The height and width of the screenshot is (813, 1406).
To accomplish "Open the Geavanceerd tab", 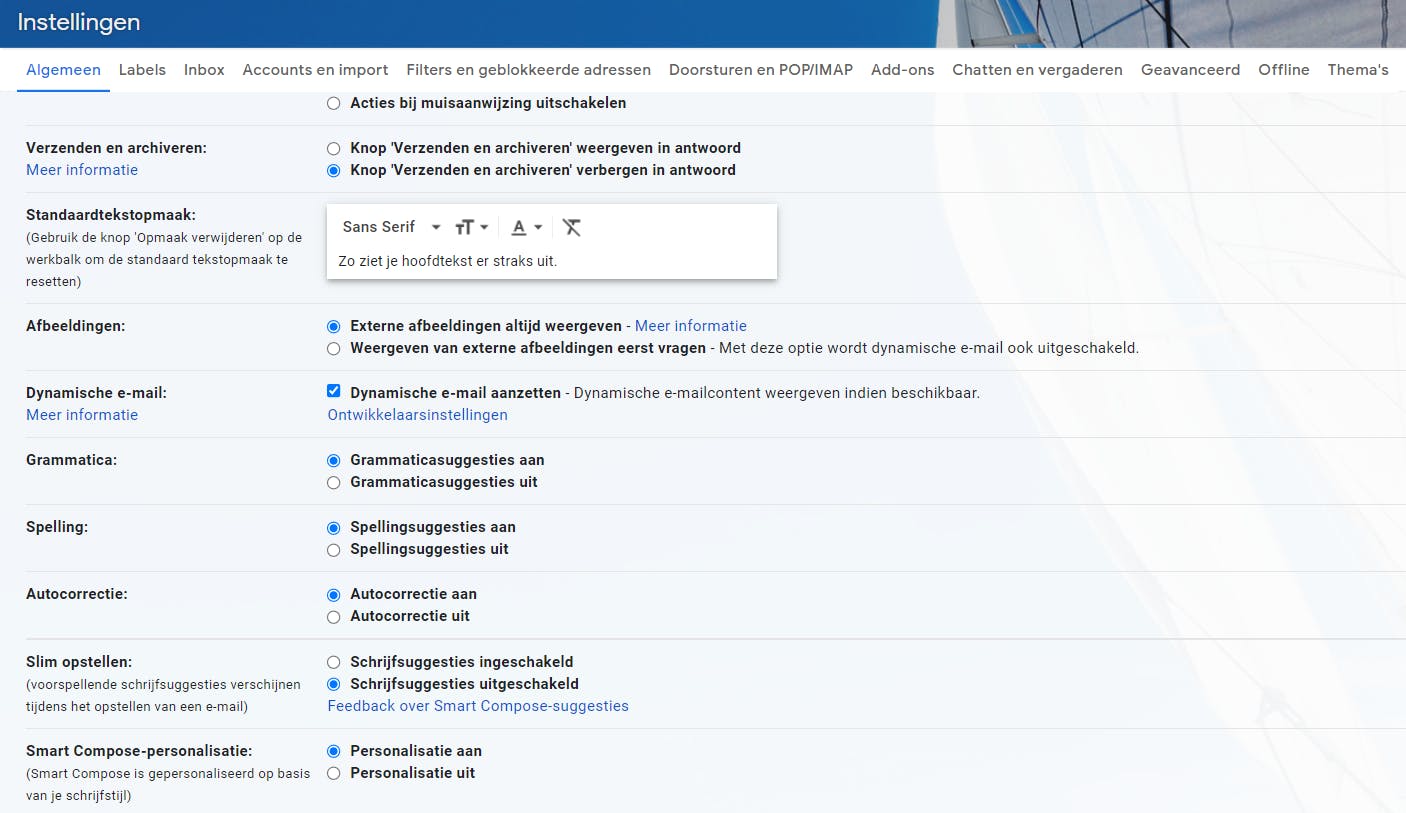I will pos(1190,70).
